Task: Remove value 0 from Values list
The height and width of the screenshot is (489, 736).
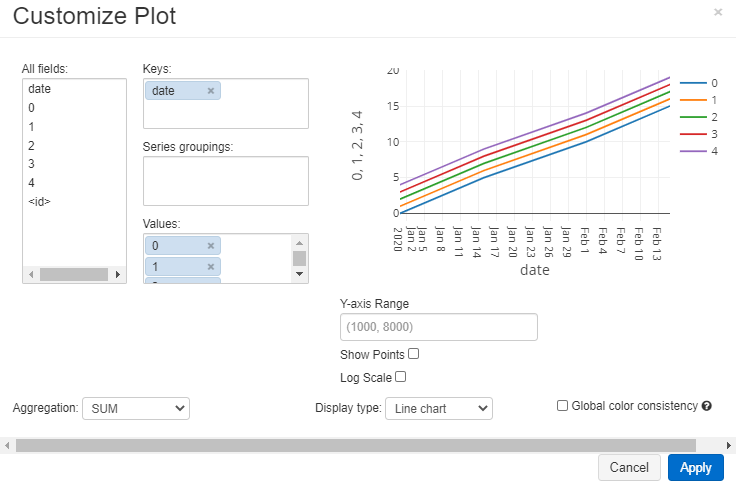Action: point(211,246)
